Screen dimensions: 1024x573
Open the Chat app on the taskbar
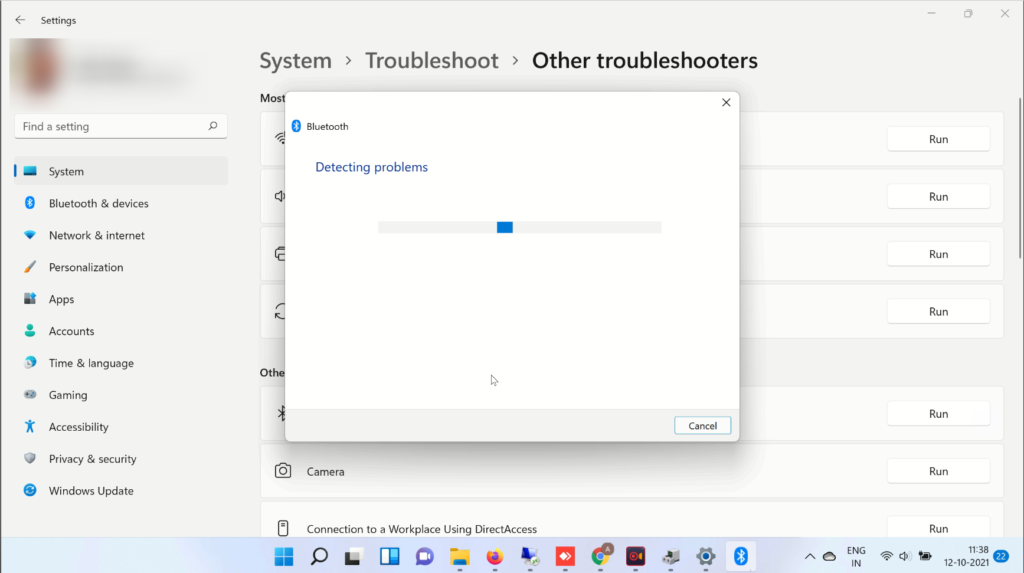pyautogui.click(x=424, y=557)
